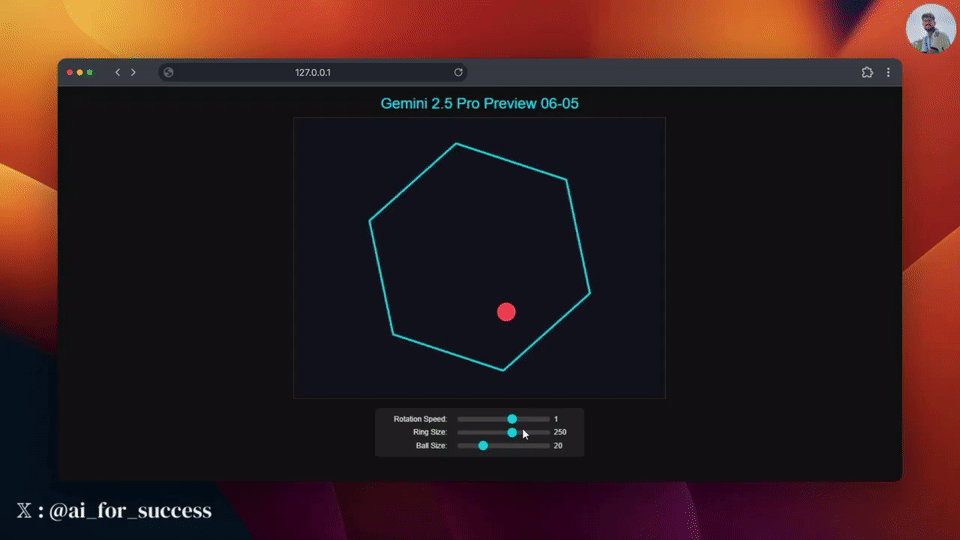Click the profile avatar in corner
960x540 pixels.
tap(929, 28)
